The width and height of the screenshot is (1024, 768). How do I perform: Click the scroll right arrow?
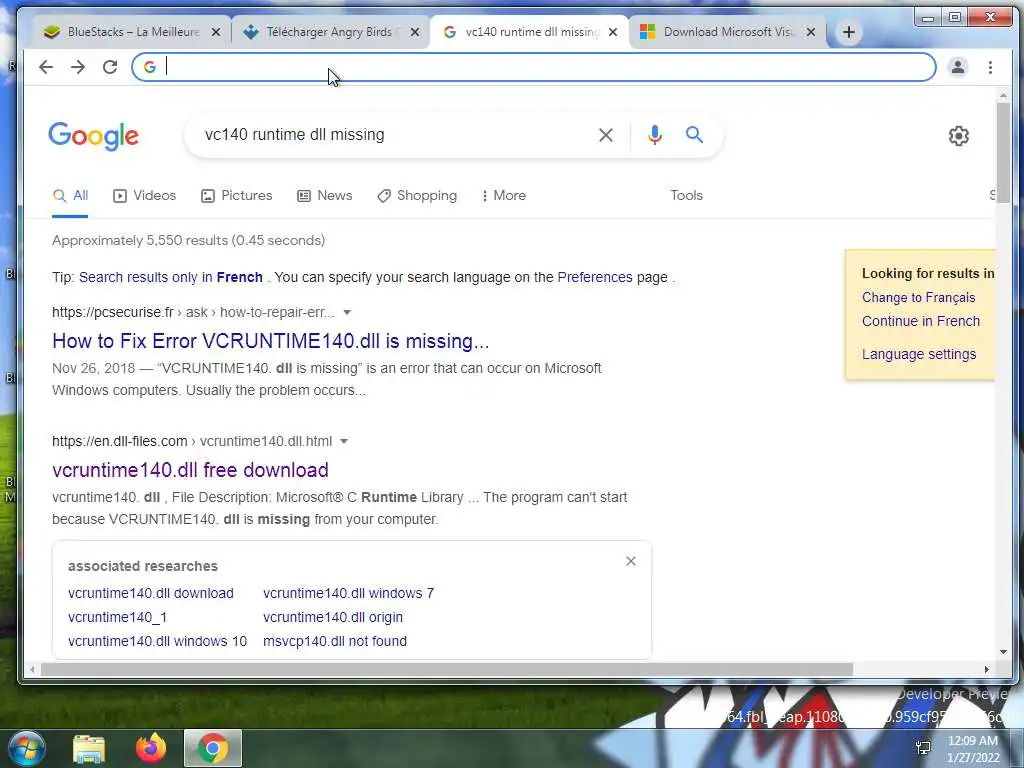987,669
